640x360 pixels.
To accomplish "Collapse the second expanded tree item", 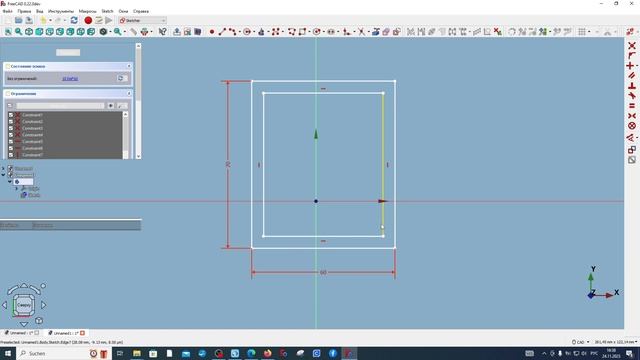I will click(x=3, y=175).
